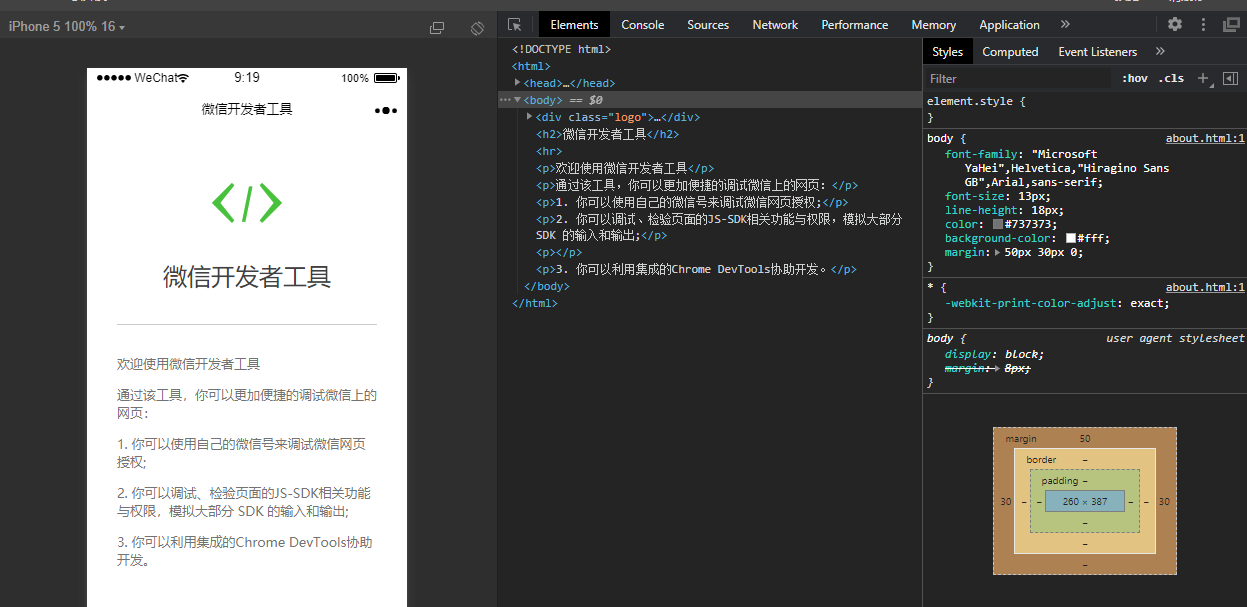Open DevTools settings gear

pos(1175,25)
